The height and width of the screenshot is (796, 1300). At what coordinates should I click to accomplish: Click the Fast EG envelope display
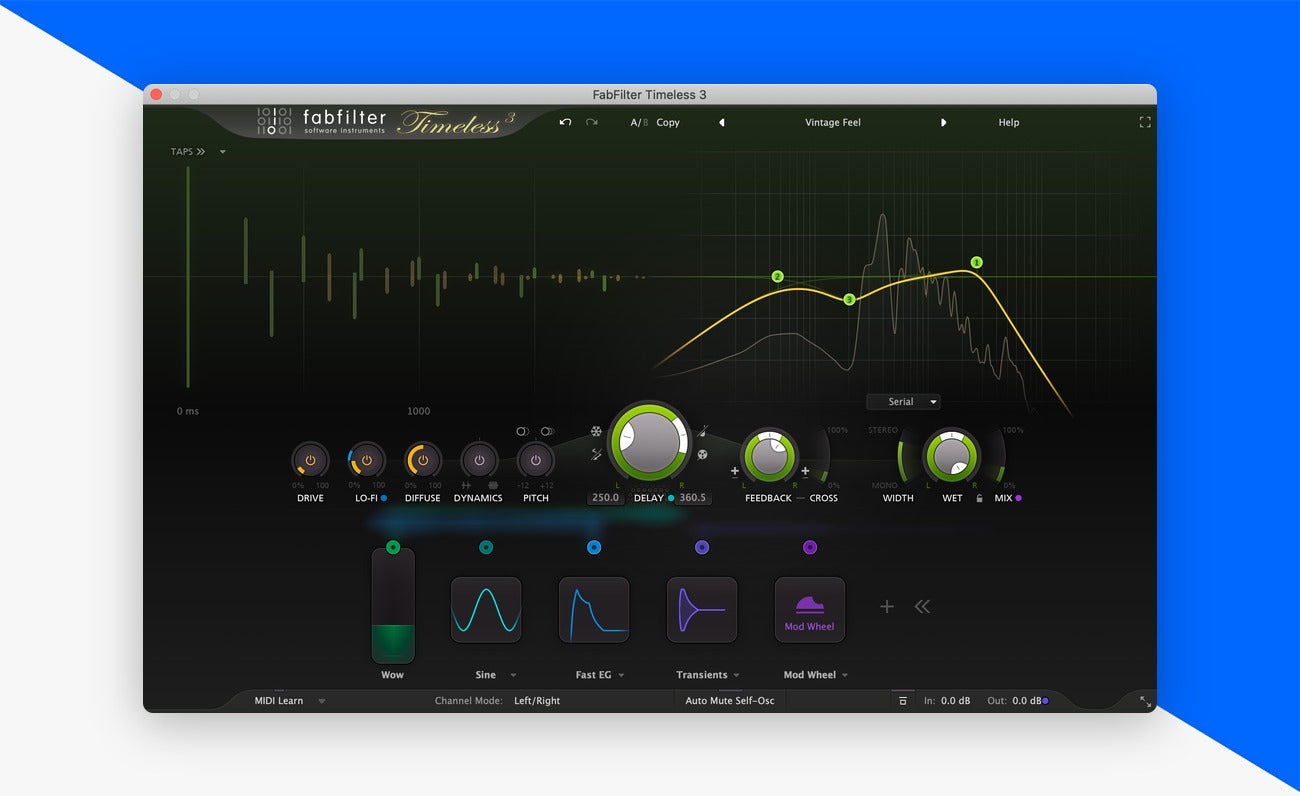click(x=594, y=610)
